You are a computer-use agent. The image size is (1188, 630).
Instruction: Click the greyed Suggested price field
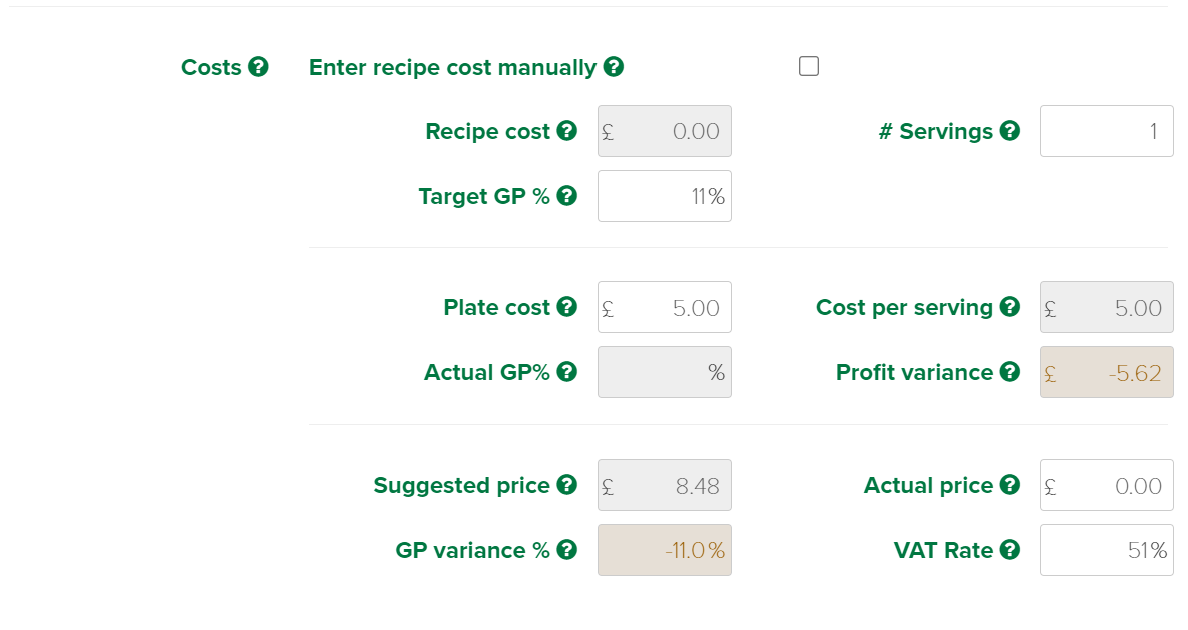coord(664,485)
